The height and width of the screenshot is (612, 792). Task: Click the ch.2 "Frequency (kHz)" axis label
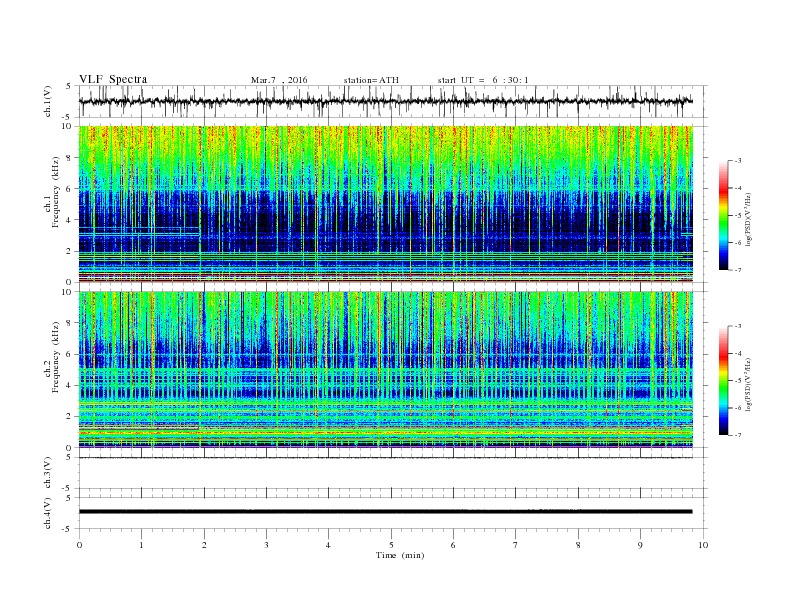pyautogui.click(x=55, y=357)
